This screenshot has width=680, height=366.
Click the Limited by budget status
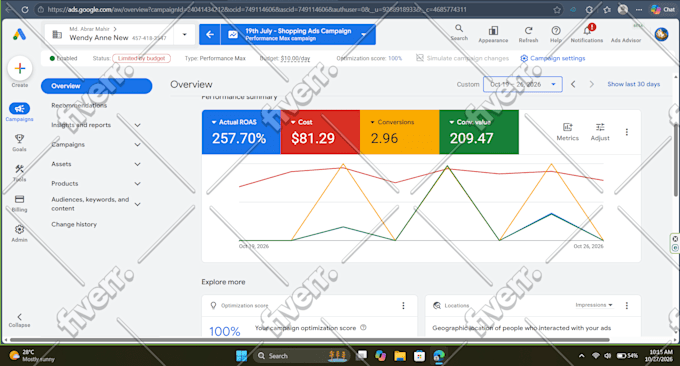[x=141, y=58]
